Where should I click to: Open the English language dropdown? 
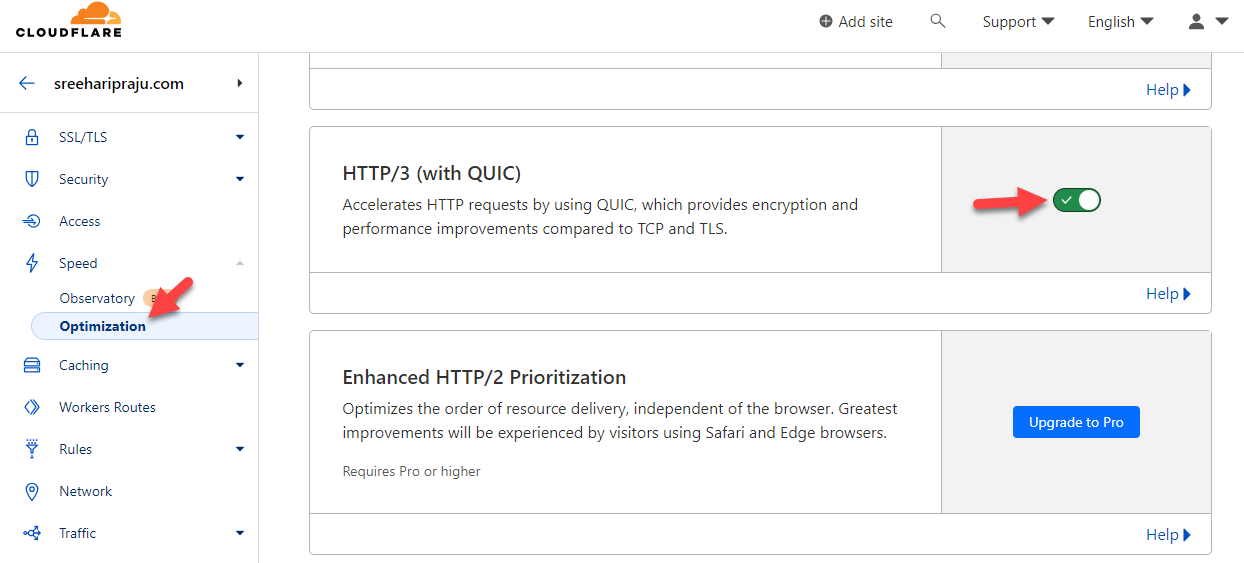click(1120, 21)
